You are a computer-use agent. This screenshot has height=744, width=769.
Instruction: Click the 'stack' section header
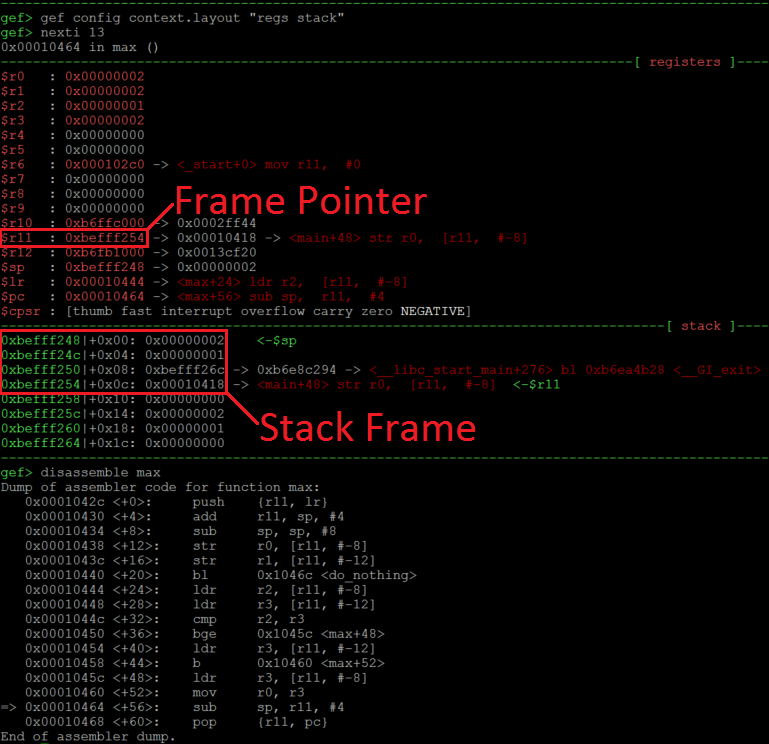[x=700, y=326]
